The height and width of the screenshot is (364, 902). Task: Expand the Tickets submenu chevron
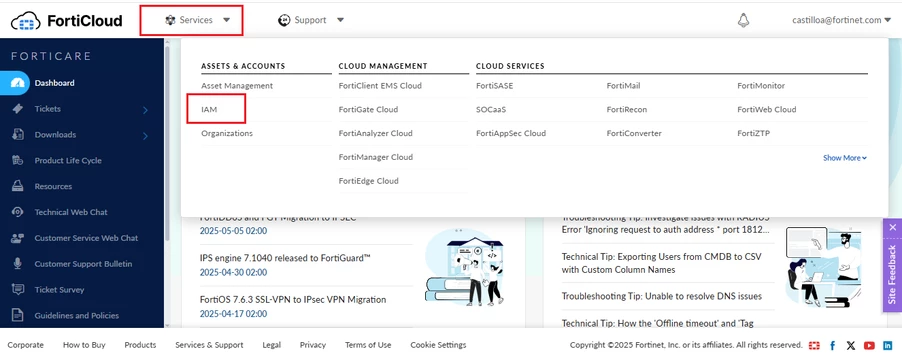pos(145,110)
